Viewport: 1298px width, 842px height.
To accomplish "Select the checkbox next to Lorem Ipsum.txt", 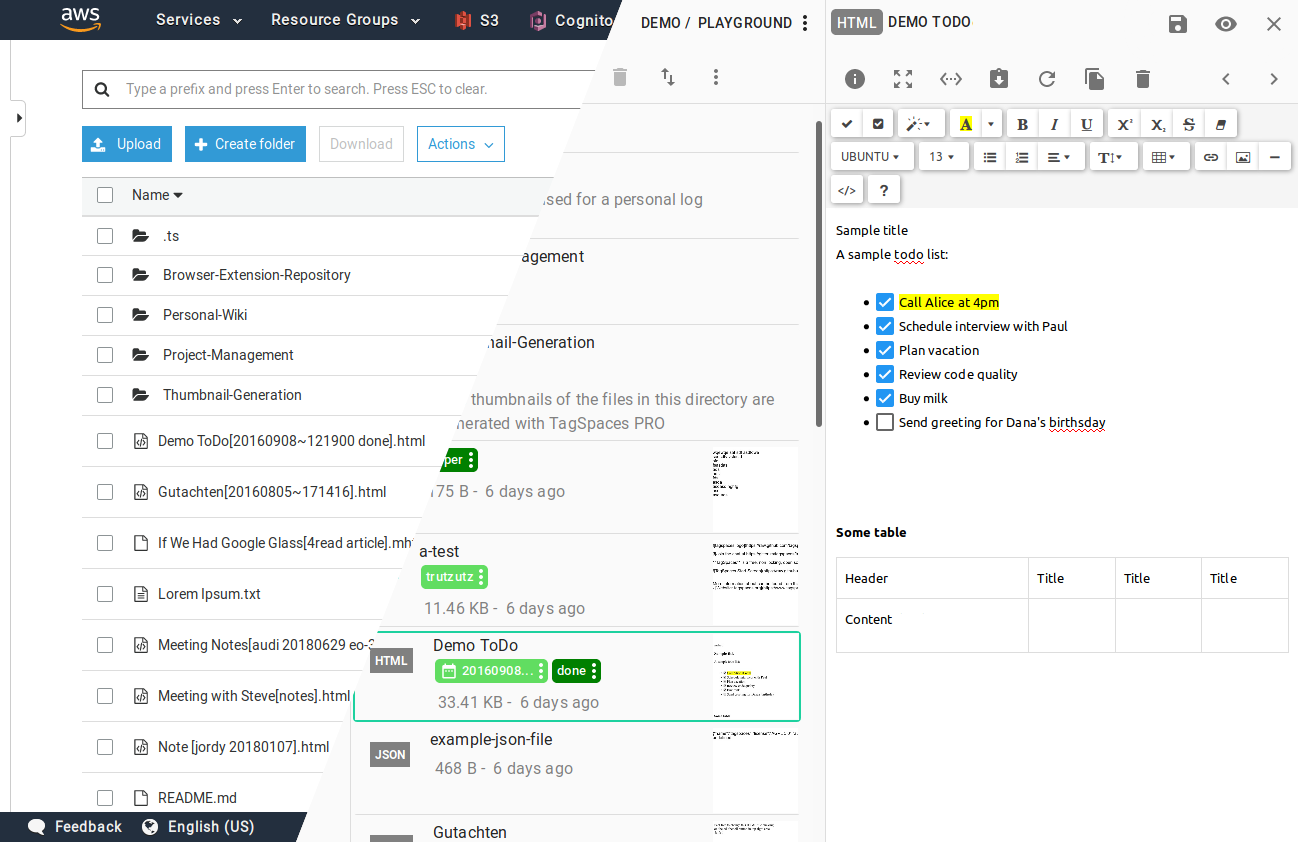I will tap(105, 593).
